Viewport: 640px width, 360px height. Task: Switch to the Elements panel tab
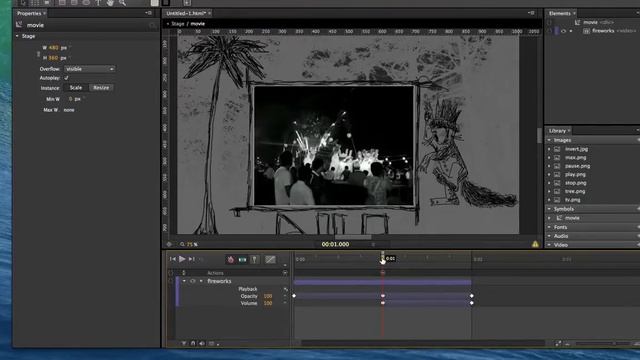click(x=560, y=13)
